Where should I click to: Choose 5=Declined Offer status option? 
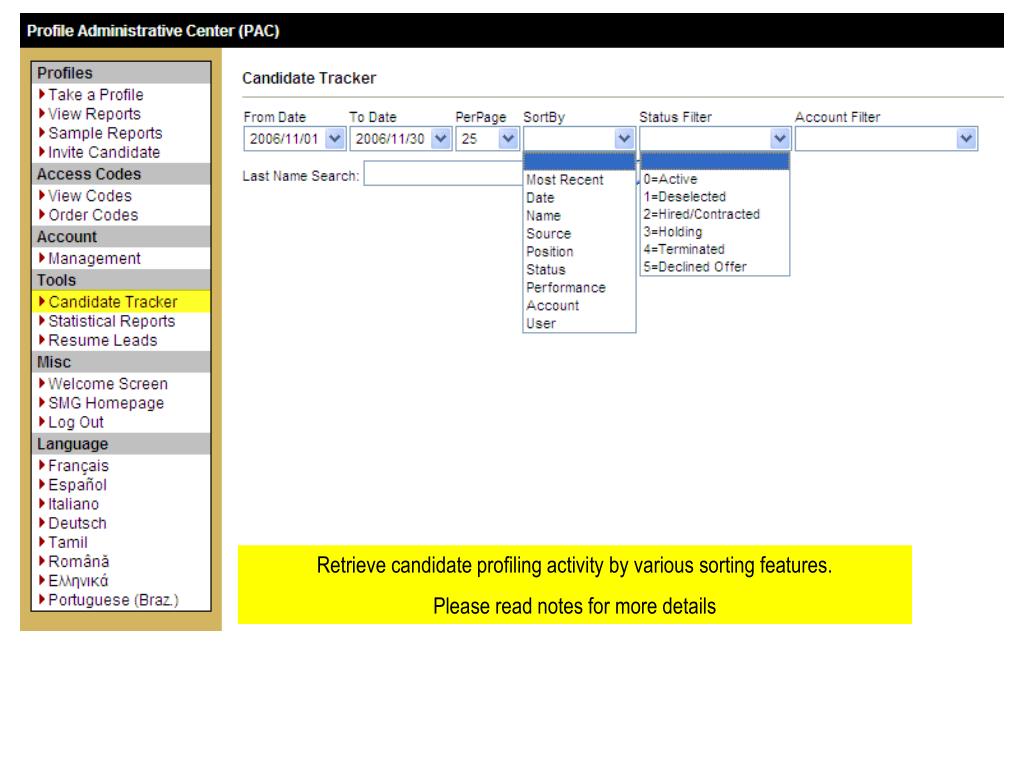(696, 266)
